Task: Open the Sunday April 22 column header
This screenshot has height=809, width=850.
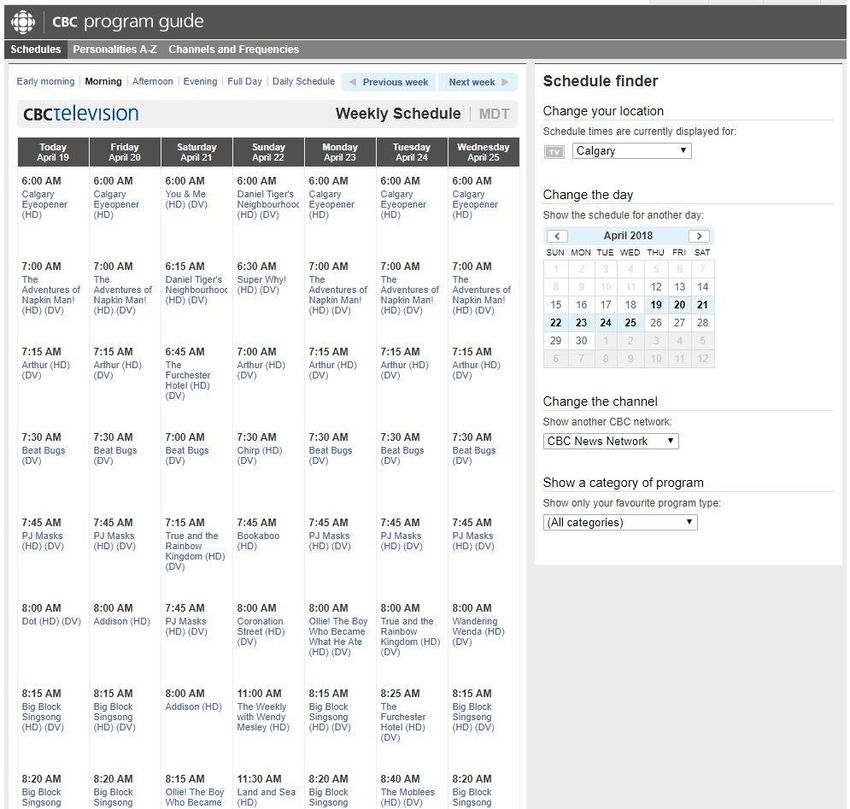Action: [x=268, y=152]
